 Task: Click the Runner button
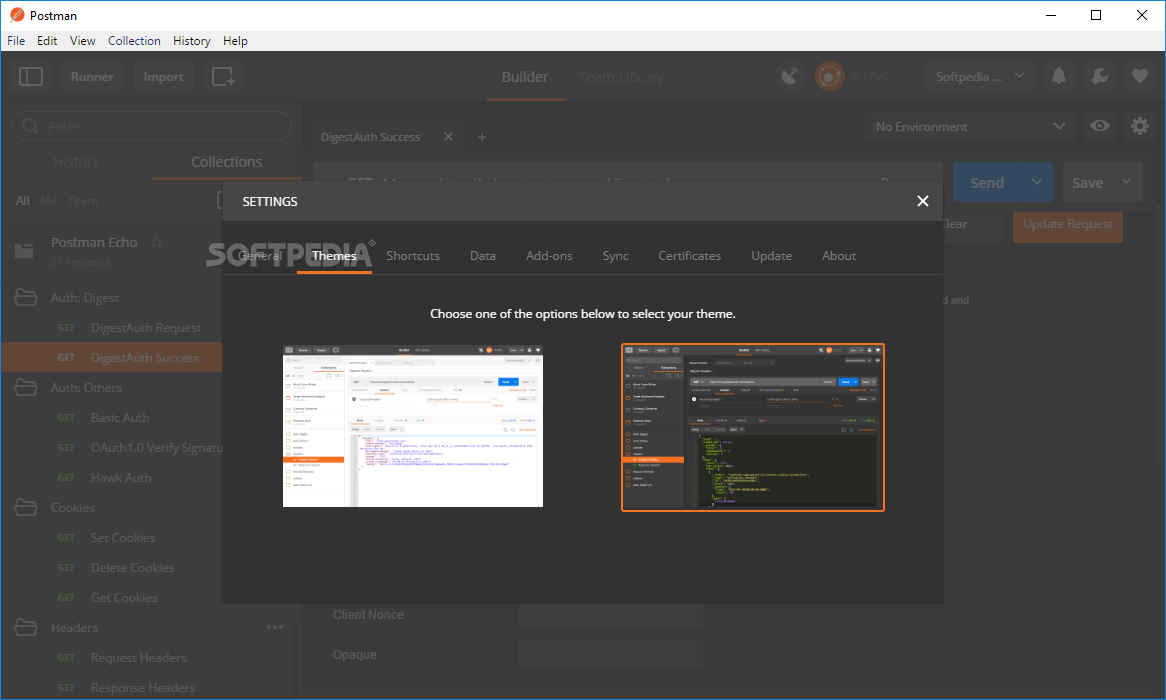point(92,77)
